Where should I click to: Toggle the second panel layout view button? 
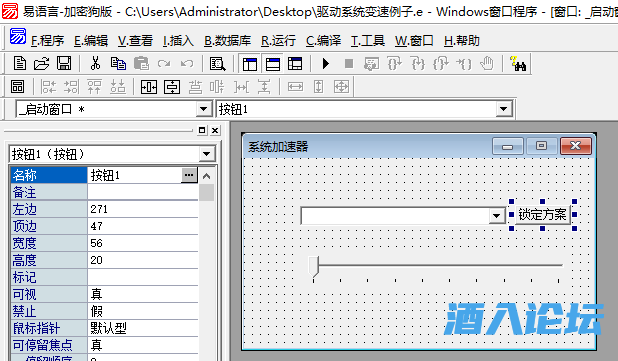[x=273, y=63]
